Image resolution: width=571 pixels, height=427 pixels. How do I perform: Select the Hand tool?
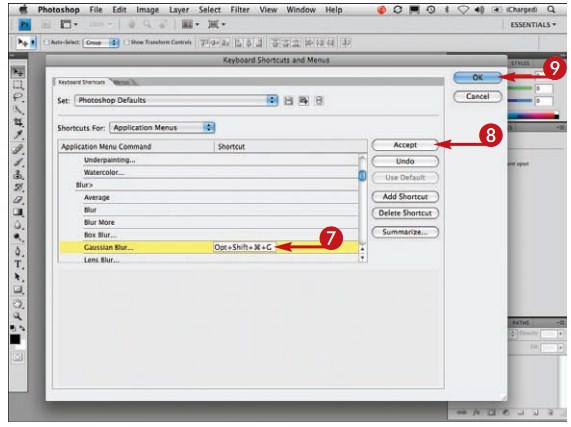17,304
